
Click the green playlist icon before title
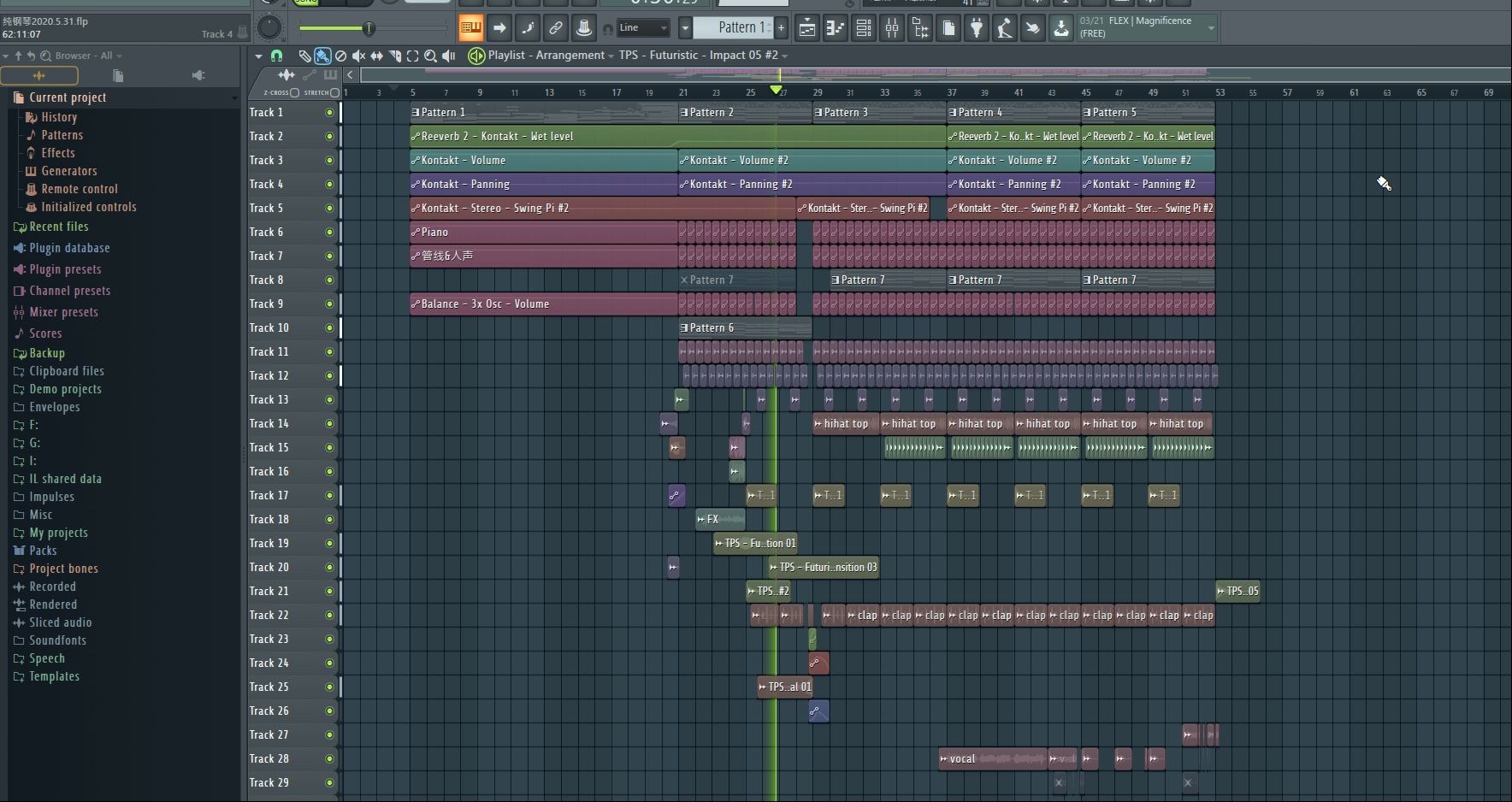click(476, 56)
